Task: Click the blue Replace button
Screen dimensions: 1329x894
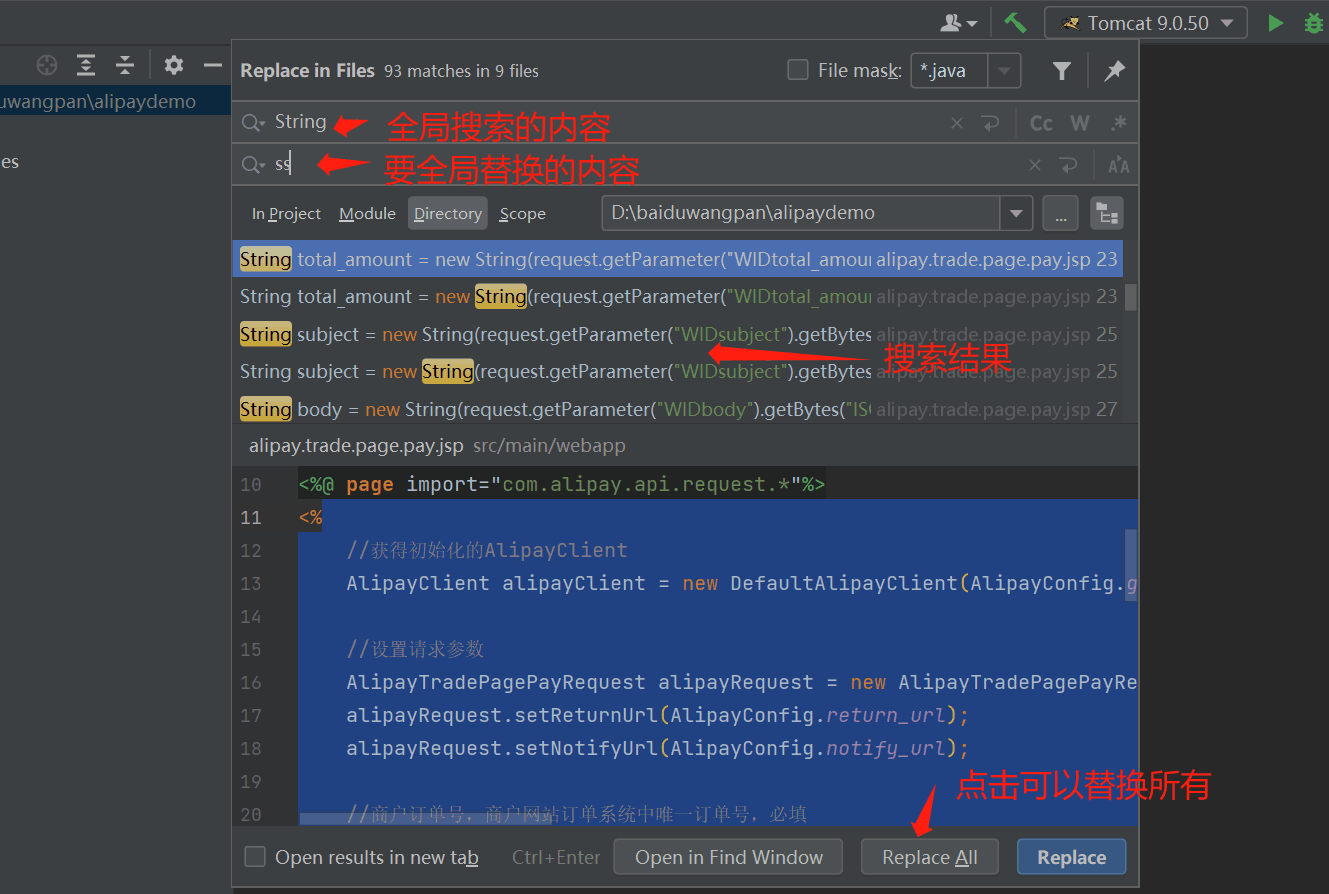Action: [x=1072, y=857]
